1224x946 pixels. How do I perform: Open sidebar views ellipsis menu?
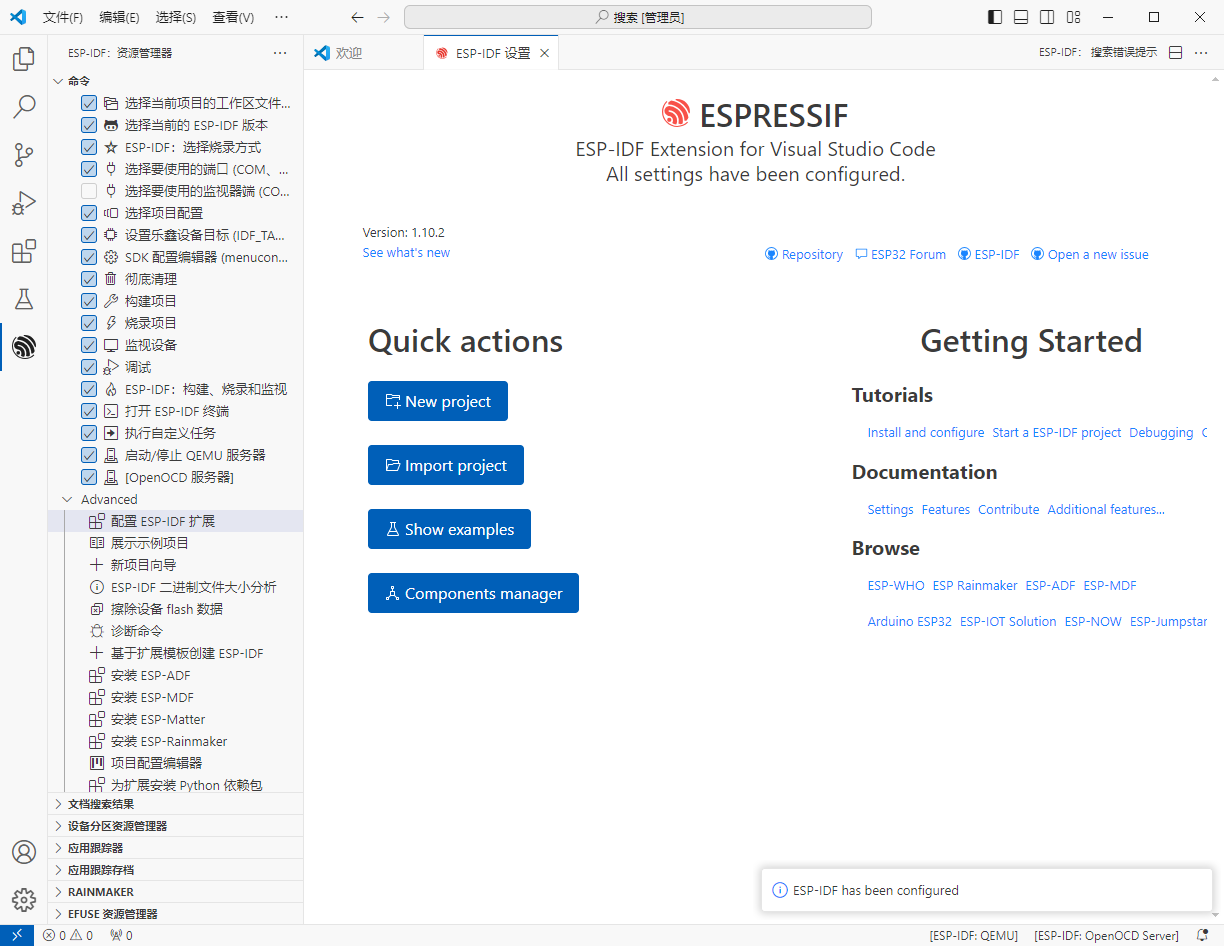pos(281,53)
